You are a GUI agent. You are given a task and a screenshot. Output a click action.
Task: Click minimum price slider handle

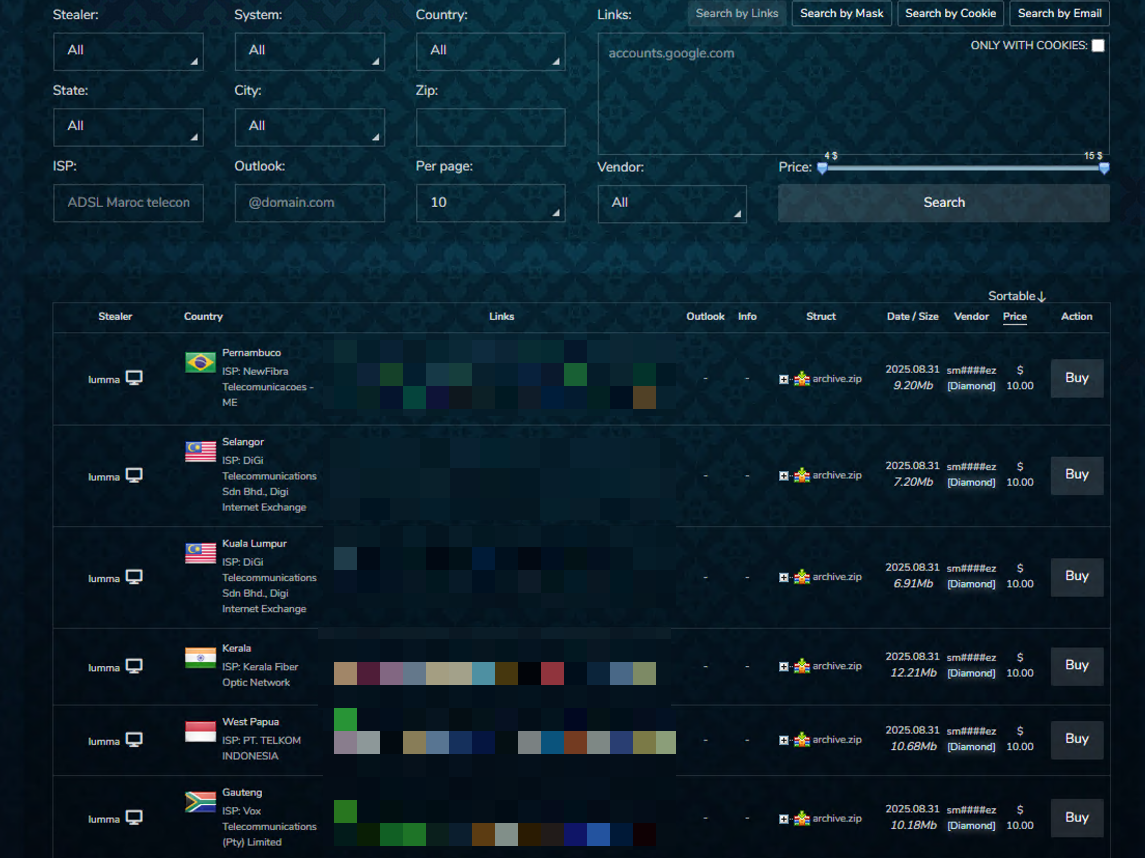822,168
